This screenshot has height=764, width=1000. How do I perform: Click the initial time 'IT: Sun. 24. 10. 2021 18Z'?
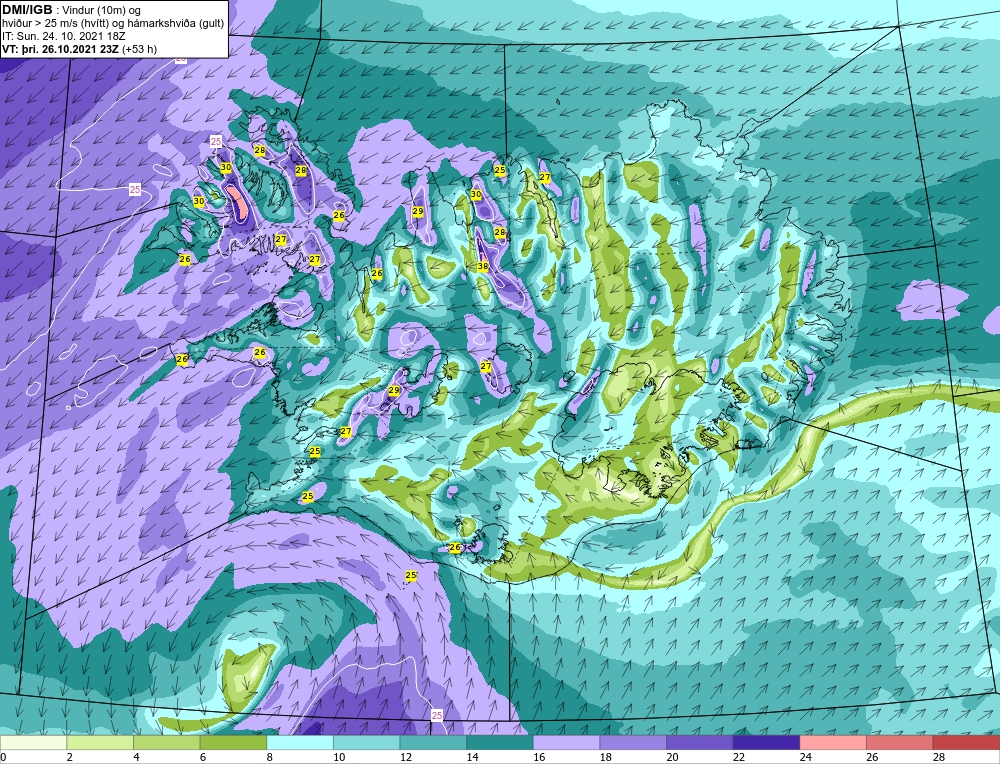point(64,36)
